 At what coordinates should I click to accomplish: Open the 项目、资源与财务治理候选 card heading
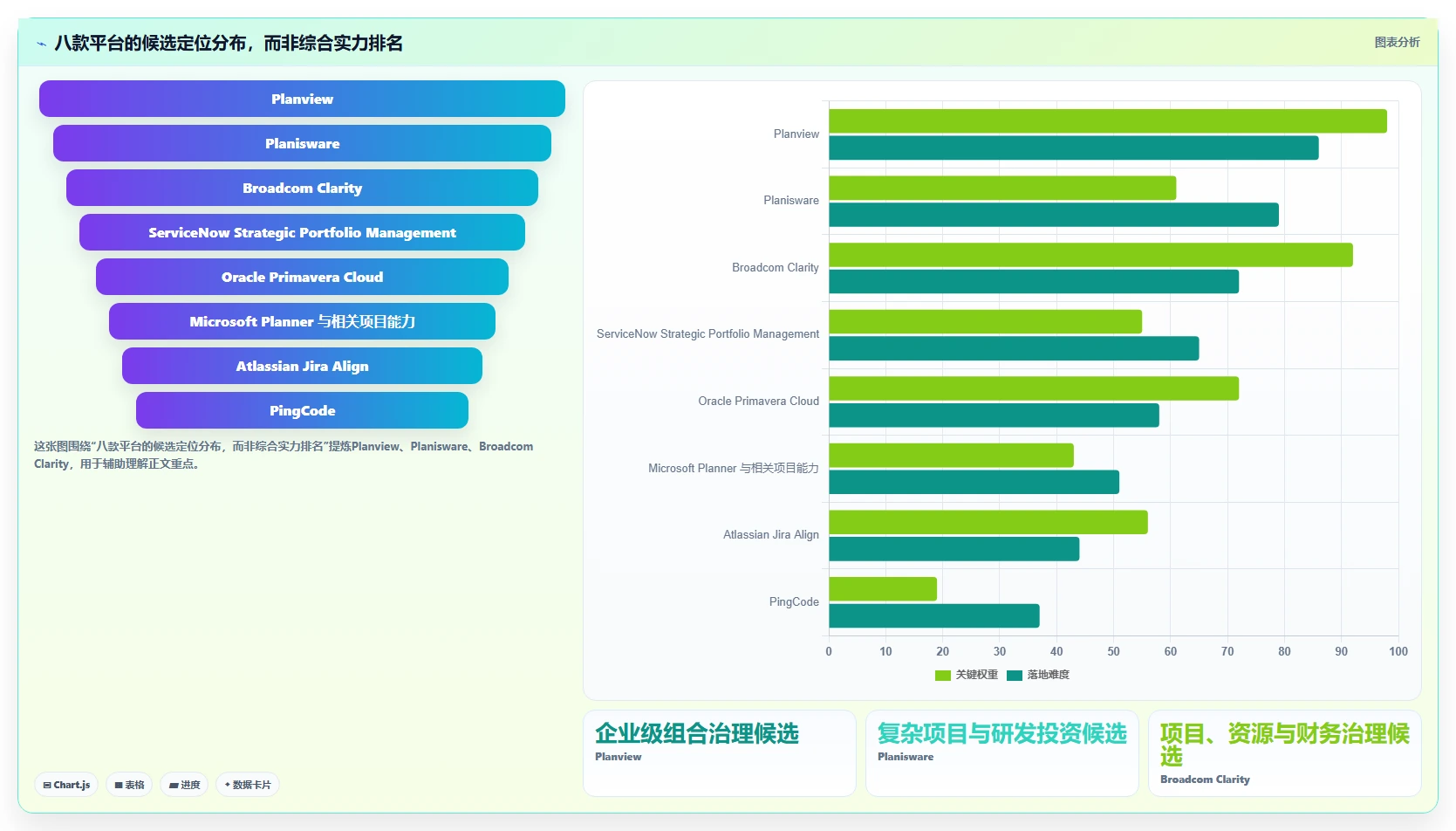point(1285,745)
